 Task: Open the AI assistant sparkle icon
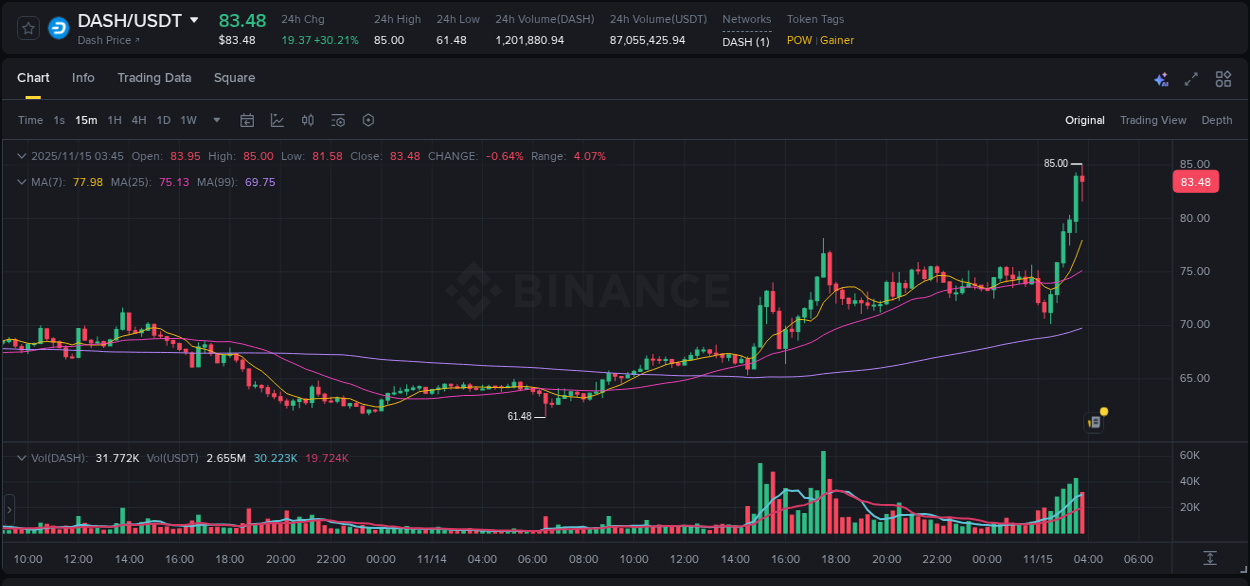click(1161, 78)
